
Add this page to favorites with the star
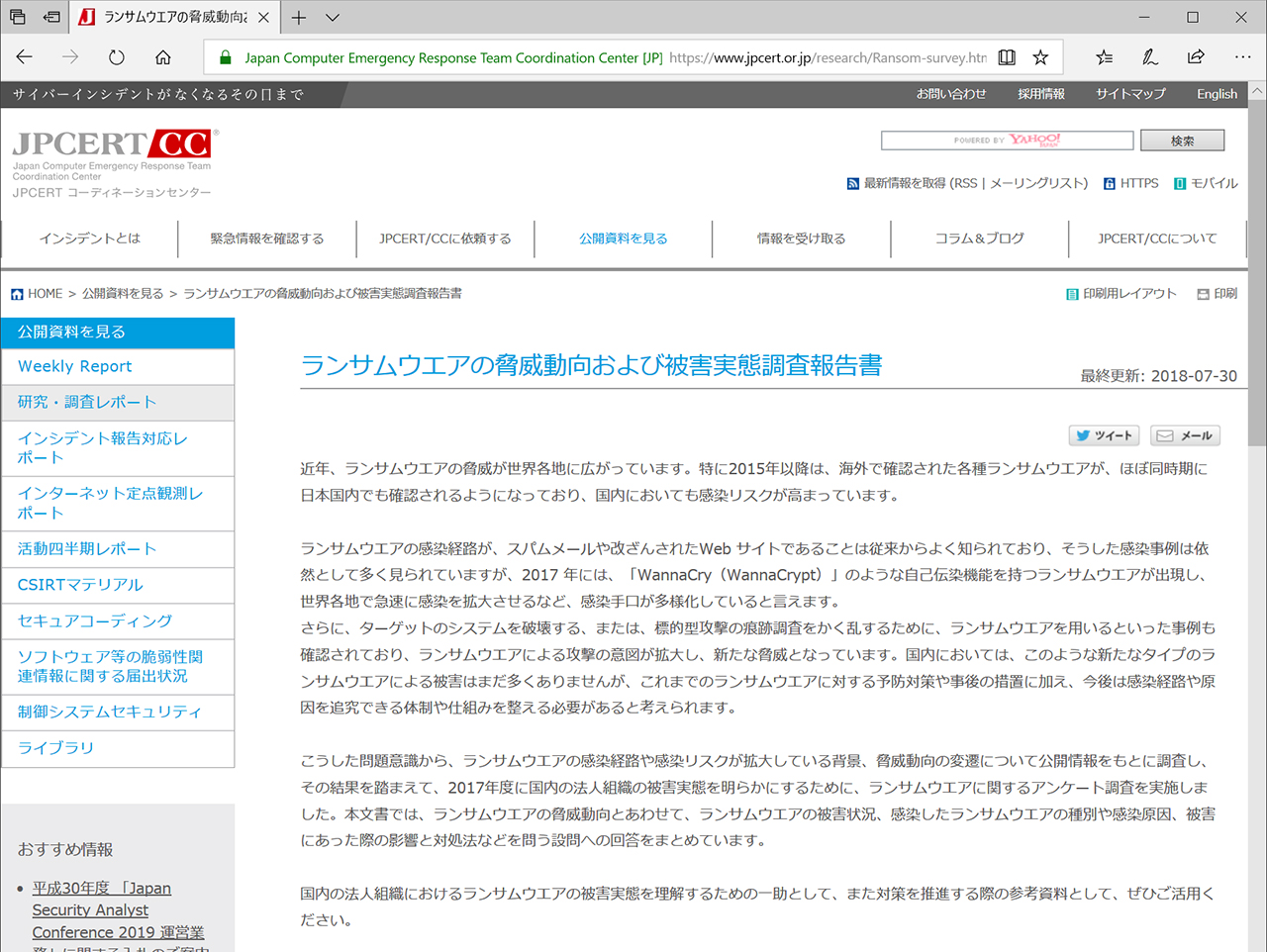(x=1040, y=57)
